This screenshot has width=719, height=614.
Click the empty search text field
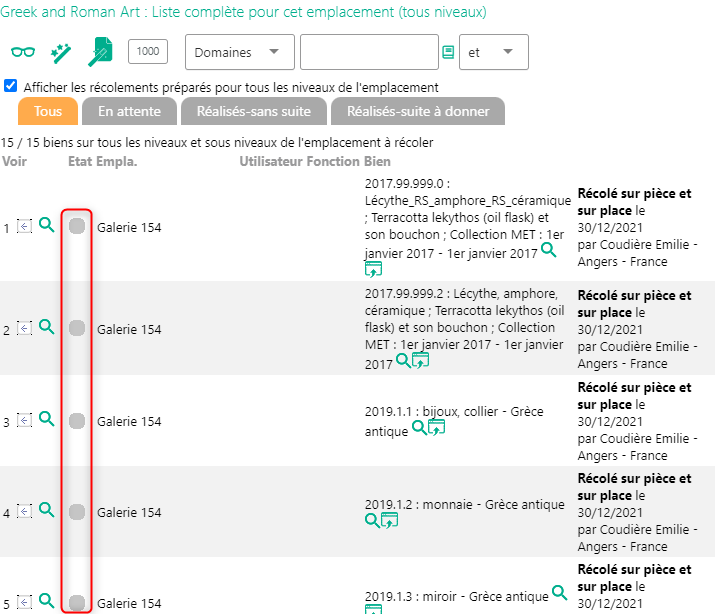pos(368,52)
